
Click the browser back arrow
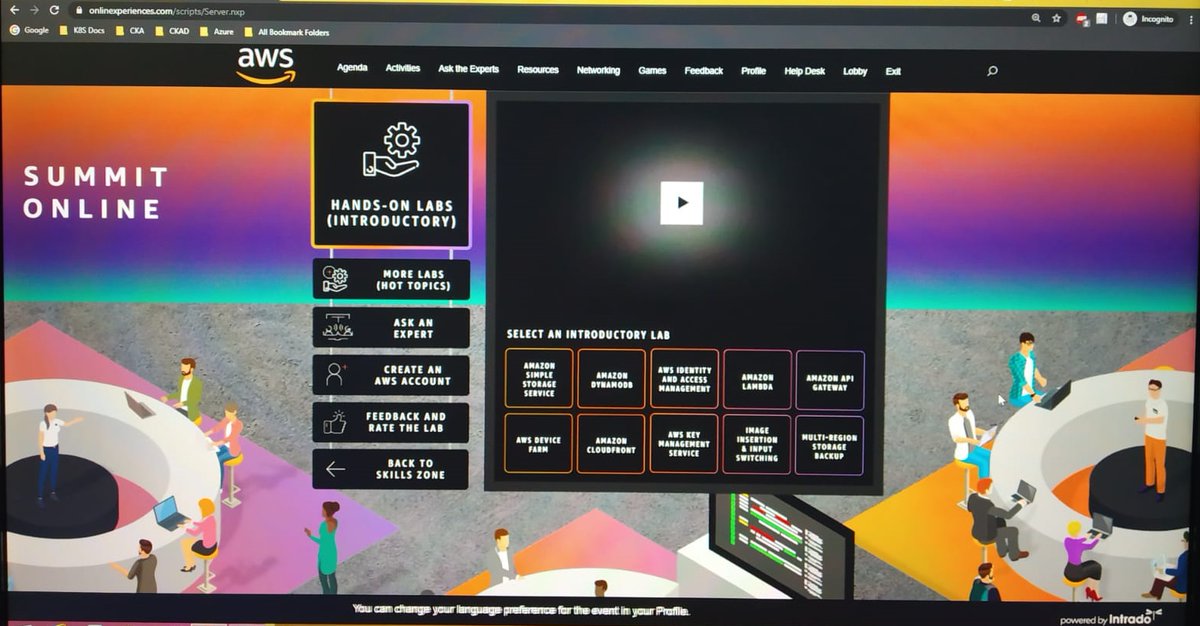13,10
